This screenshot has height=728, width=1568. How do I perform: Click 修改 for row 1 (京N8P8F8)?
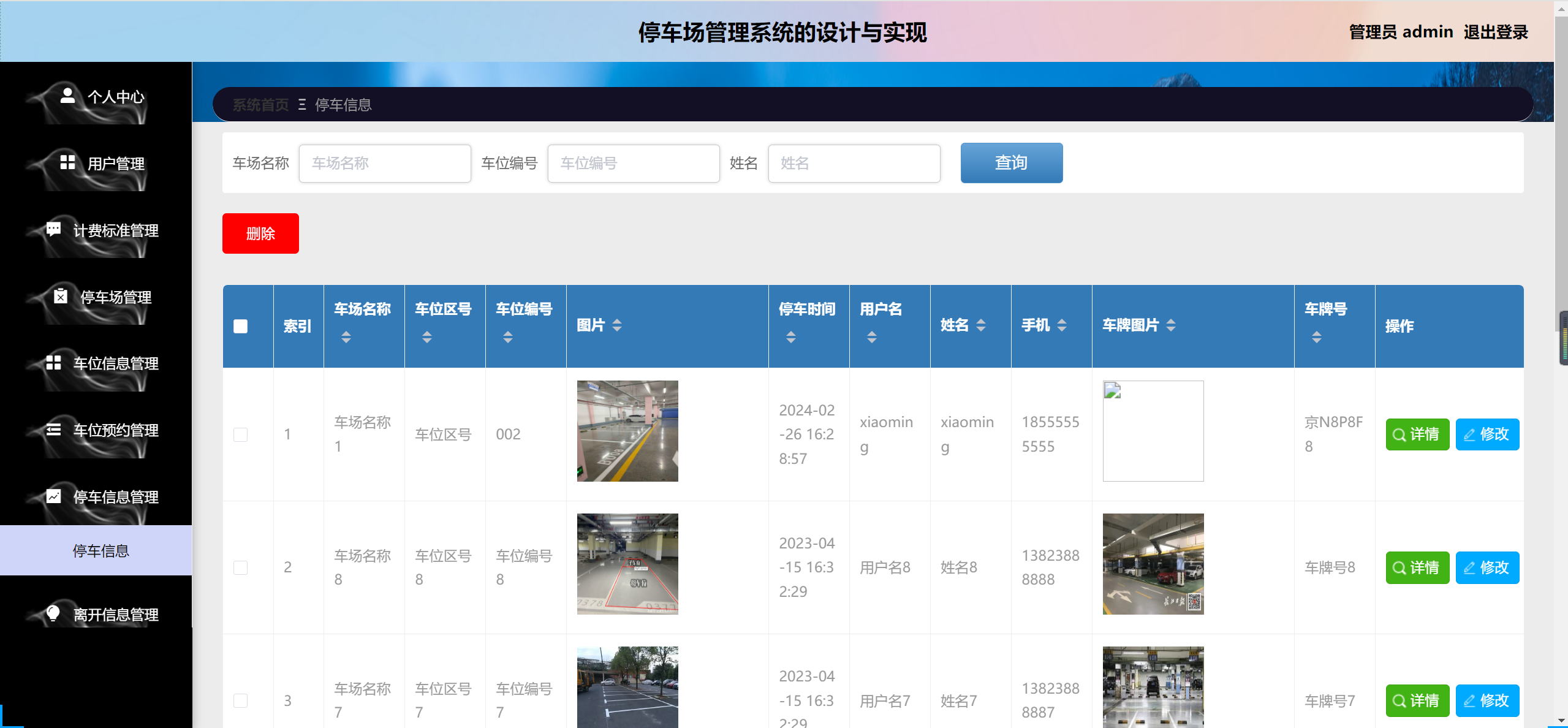click(x=1487, y=434)
